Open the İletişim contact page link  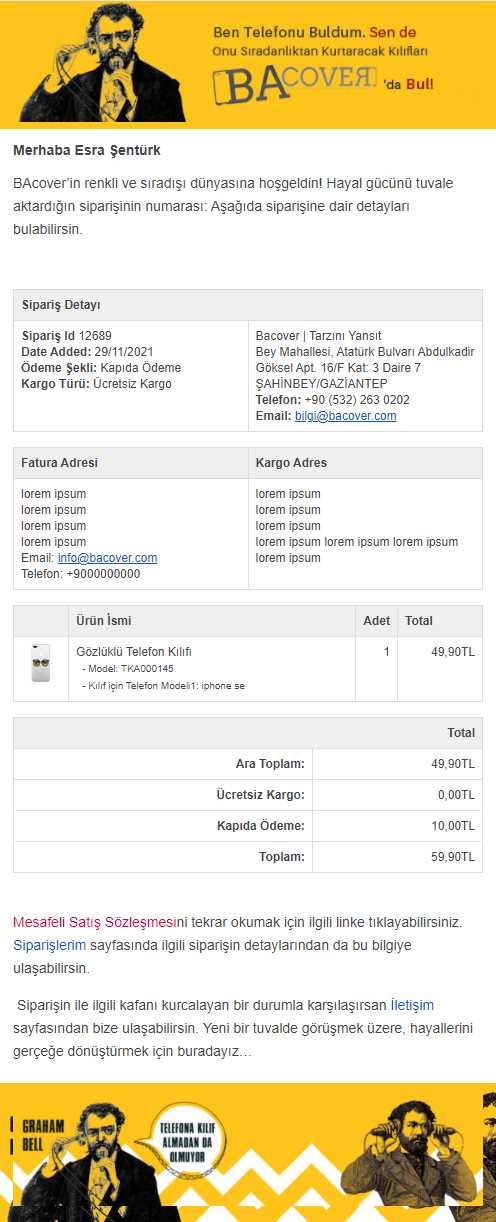tap(412, 1004)
